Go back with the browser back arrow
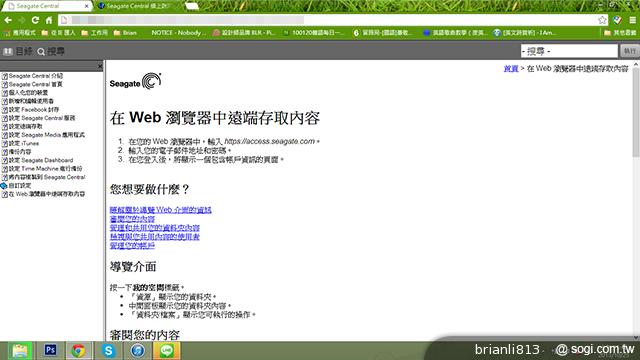 [8, 20]
